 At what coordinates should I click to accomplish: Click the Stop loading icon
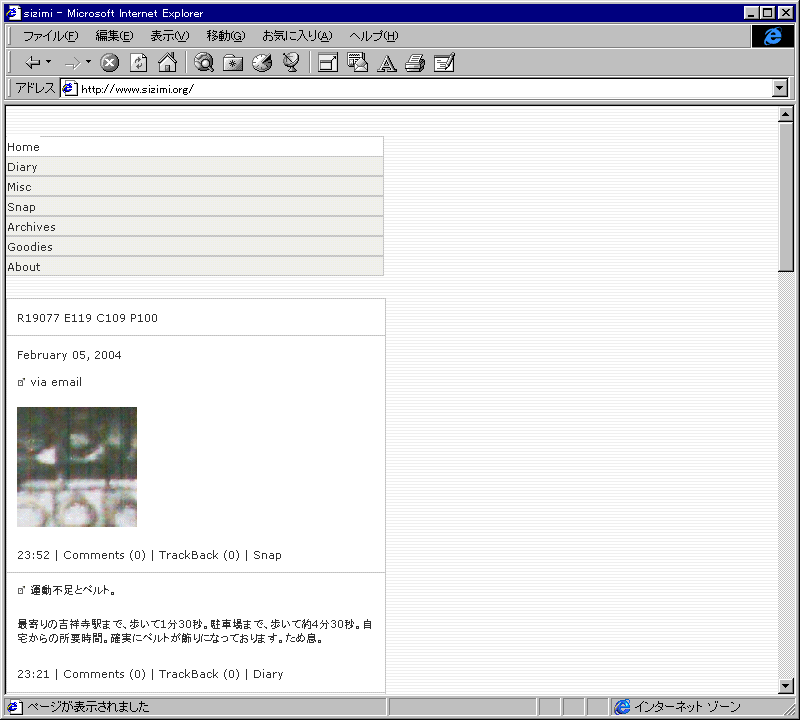109,63
